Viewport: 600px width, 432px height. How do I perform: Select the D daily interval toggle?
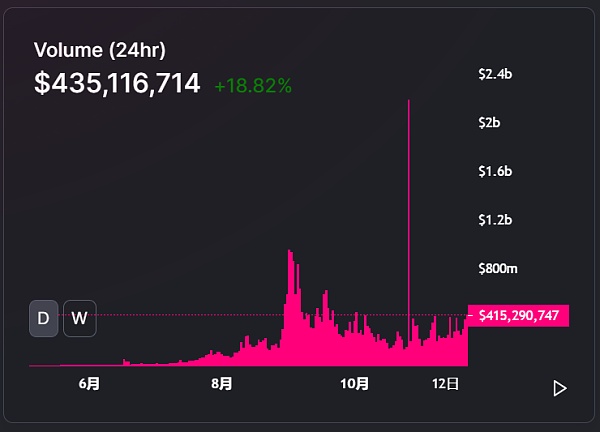[x=44, y=318]
